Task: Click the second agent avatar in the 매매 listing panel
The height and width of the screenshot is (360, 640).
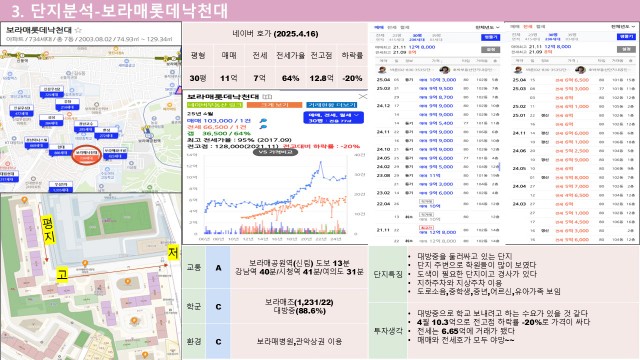Action: tap(444, 70)
